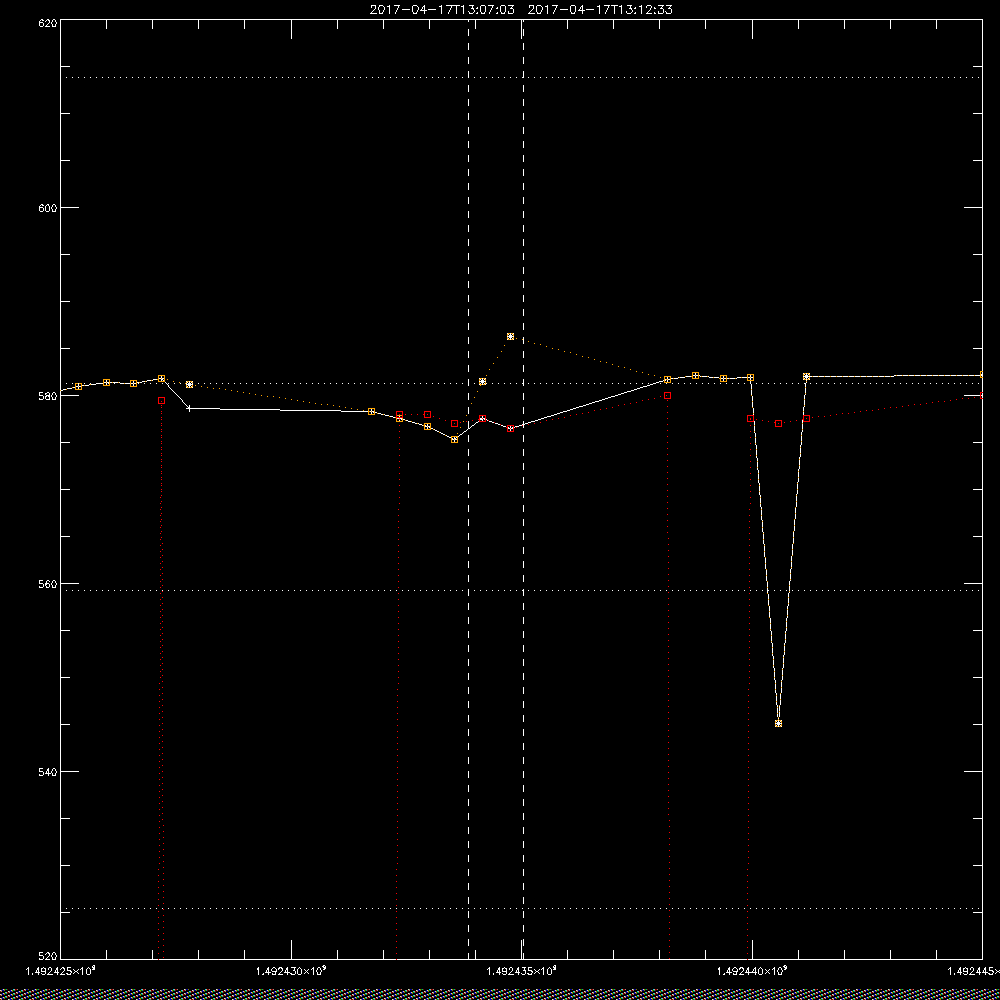Click the x-axis label 1.492435×10⁹
This screenshot has height=1000, width=1000.
point(522,971)
